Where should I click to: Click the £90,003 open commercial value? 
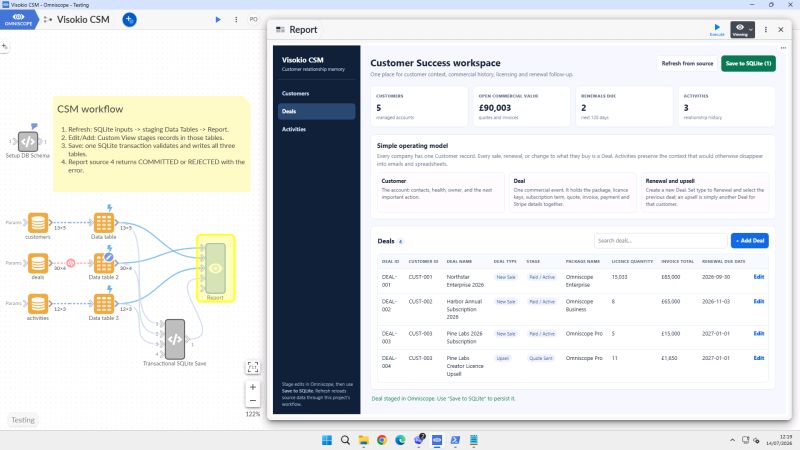click(494, 108)
